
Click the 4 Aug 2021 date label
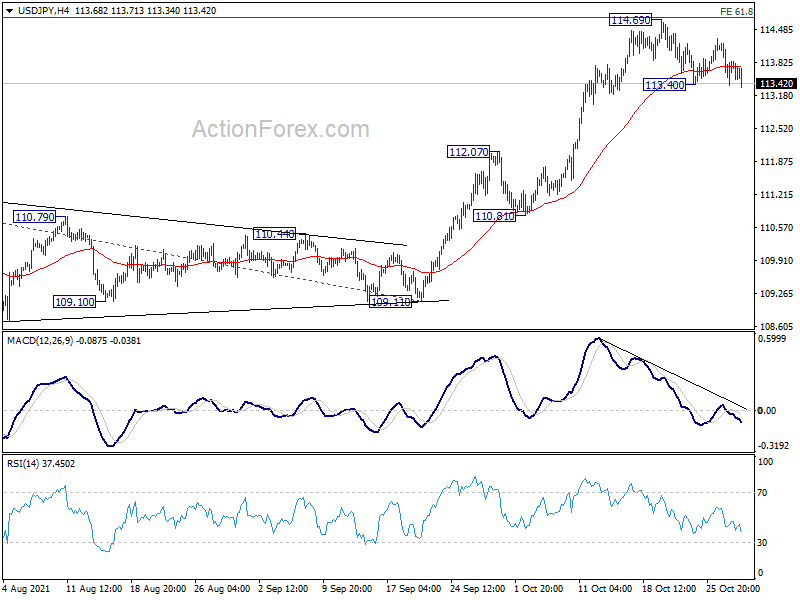26,589
